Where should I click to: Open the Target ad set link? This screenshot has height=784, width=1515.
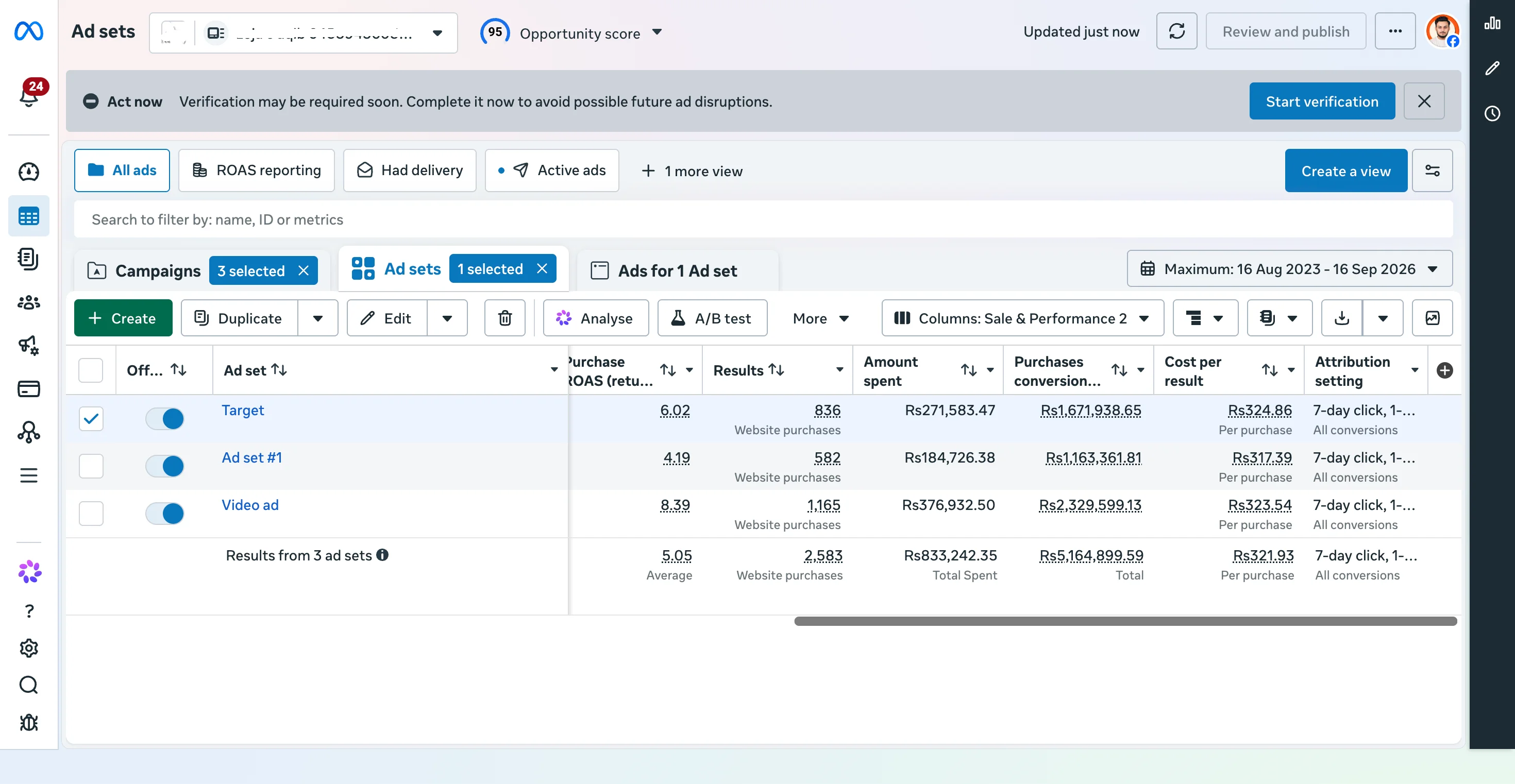coord(242,410)
